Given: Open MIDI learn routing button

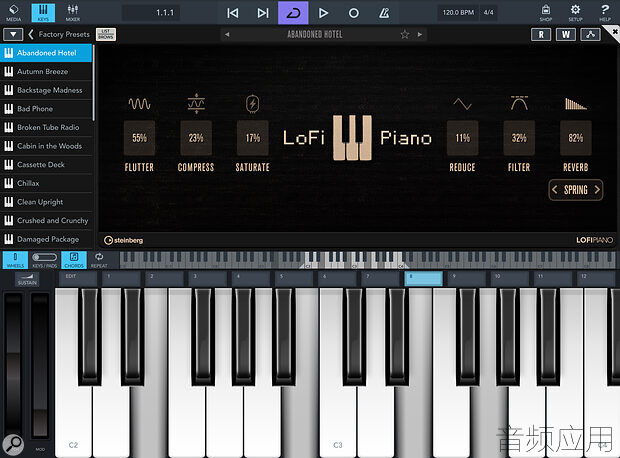Looking at the screenshot, I should (590, 34).
